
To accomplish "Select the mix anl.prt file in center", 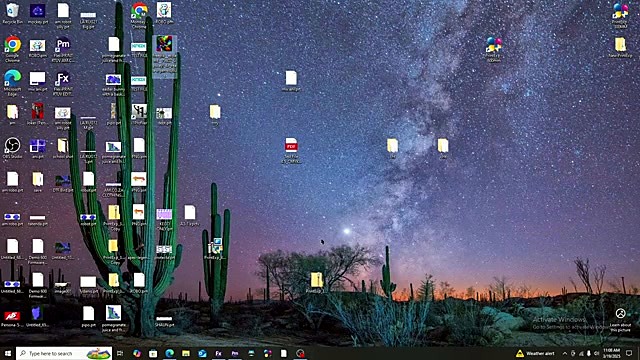I will (x=291, y=80).
